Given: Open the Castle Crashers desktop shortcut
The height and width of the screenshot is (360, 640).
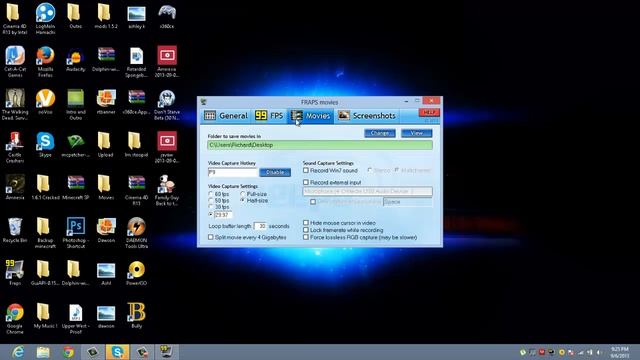Looking at the screenshot, I should tap(15, 147).
